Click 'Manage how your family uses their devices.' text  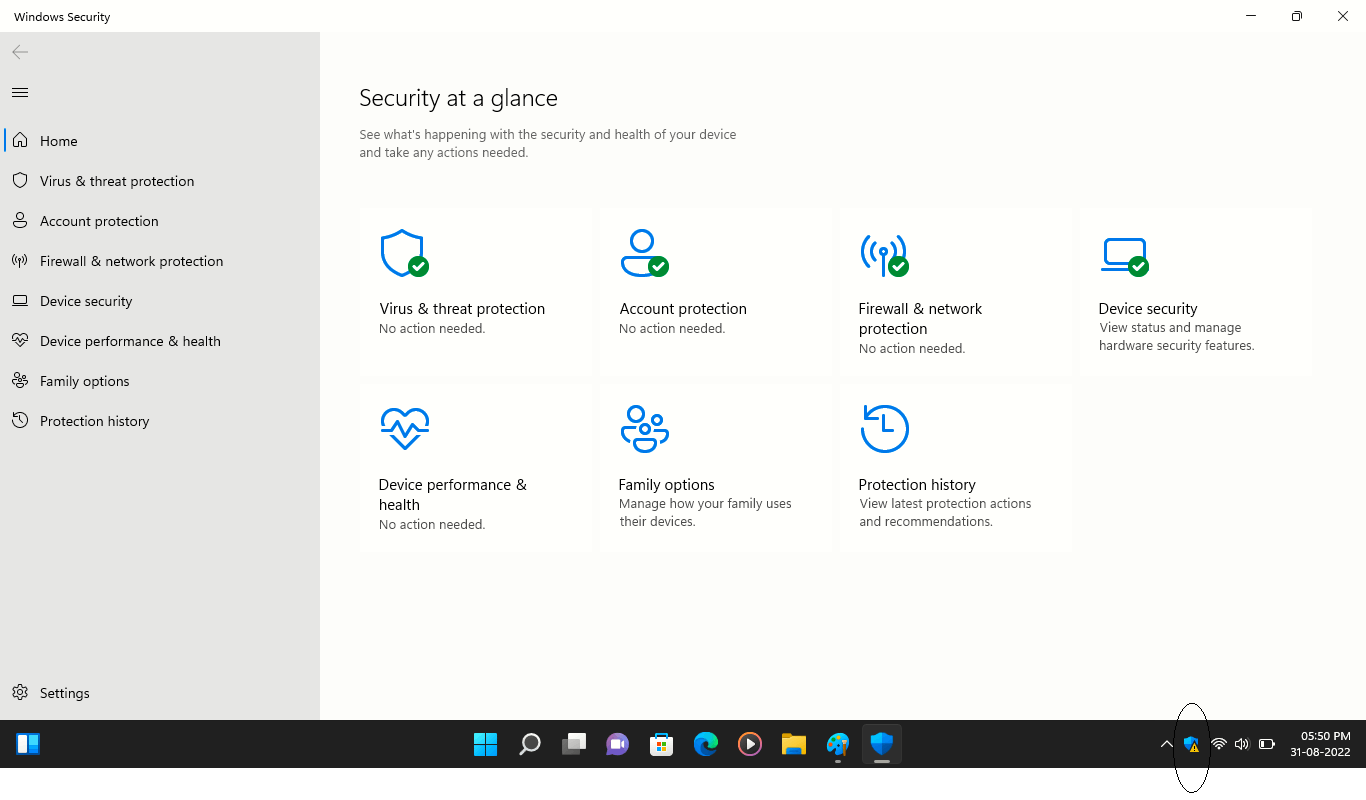[x=705, y=513]
